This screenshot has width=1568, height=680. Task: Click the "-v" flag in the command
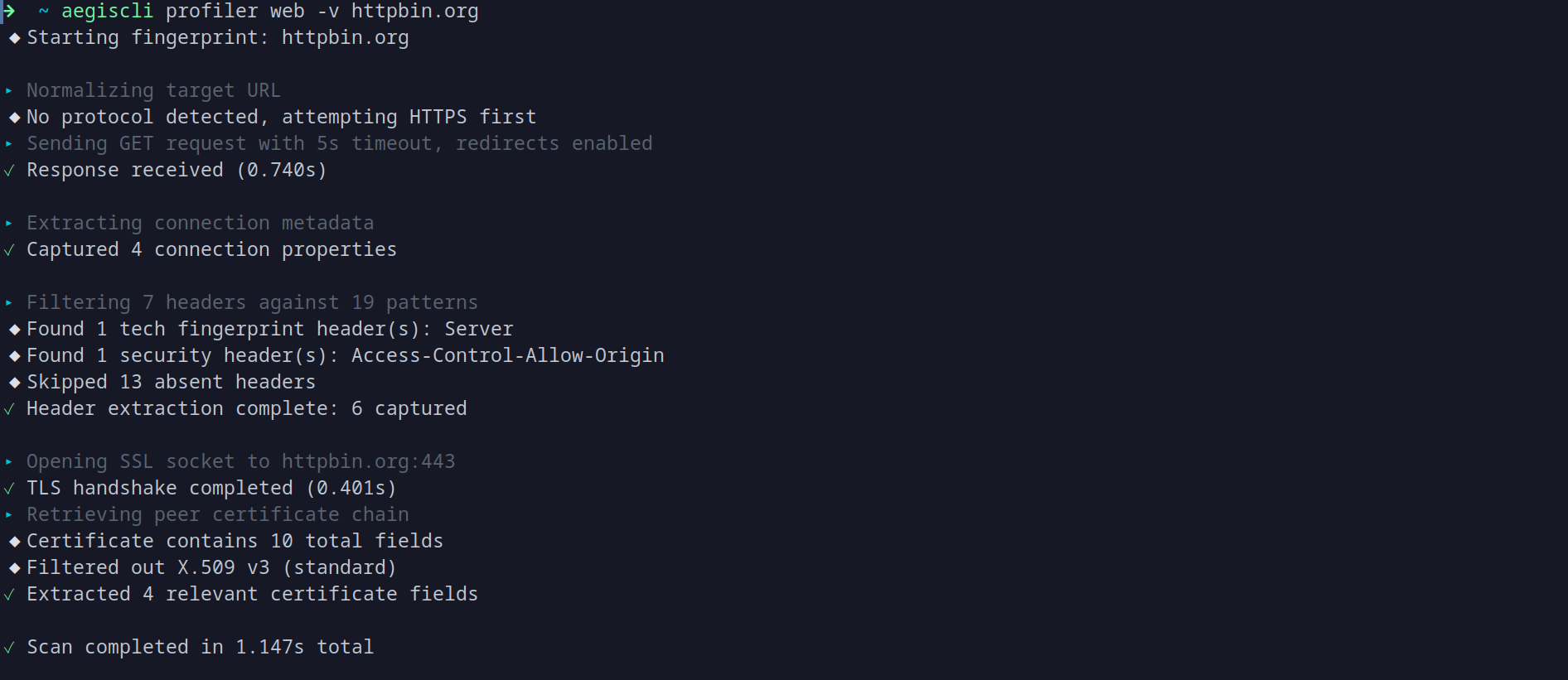coord(328,12)
